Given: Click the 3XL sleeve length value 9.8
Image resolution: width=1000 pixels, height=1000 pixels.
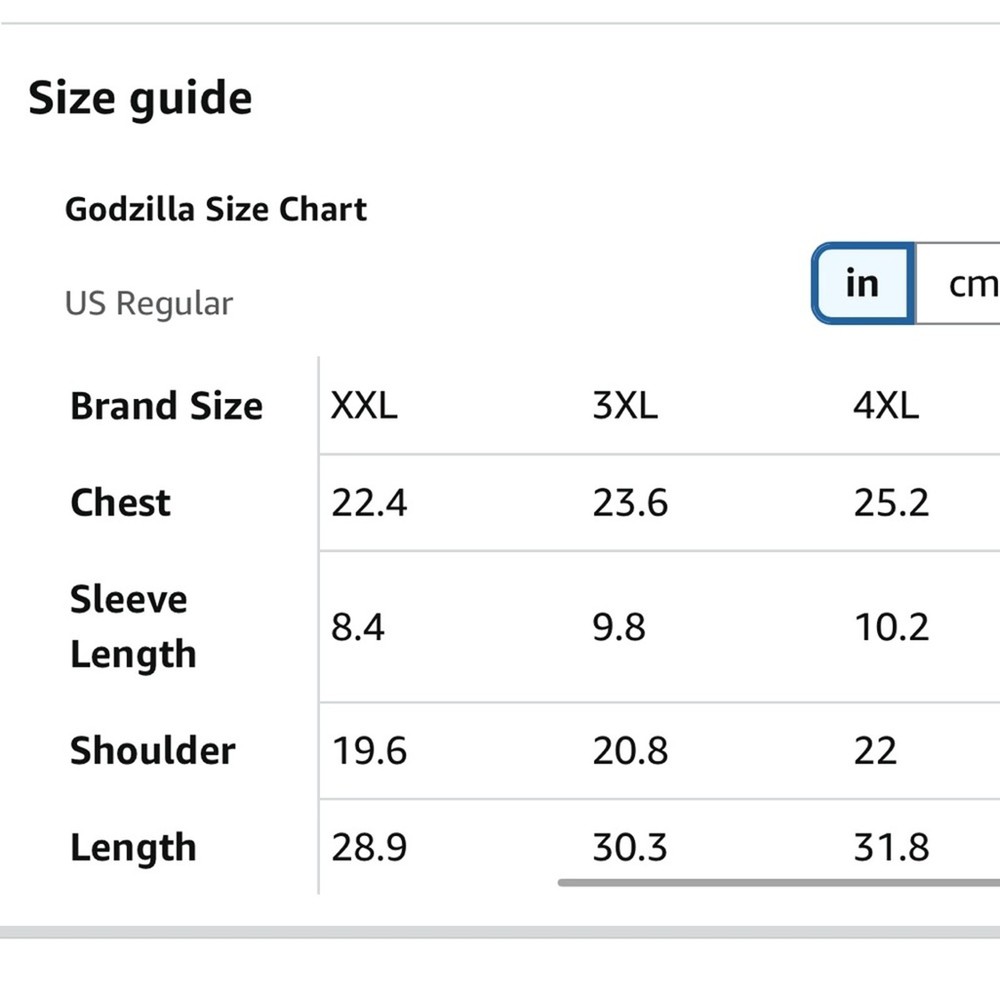Looking at the screenshot, I should point(619,627).
